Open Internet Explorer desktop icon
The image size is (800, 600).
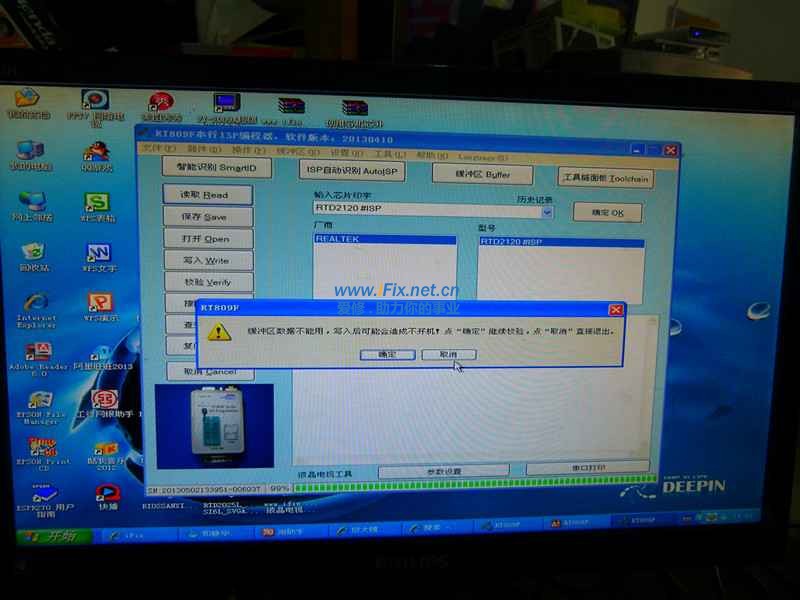[35, 303]
